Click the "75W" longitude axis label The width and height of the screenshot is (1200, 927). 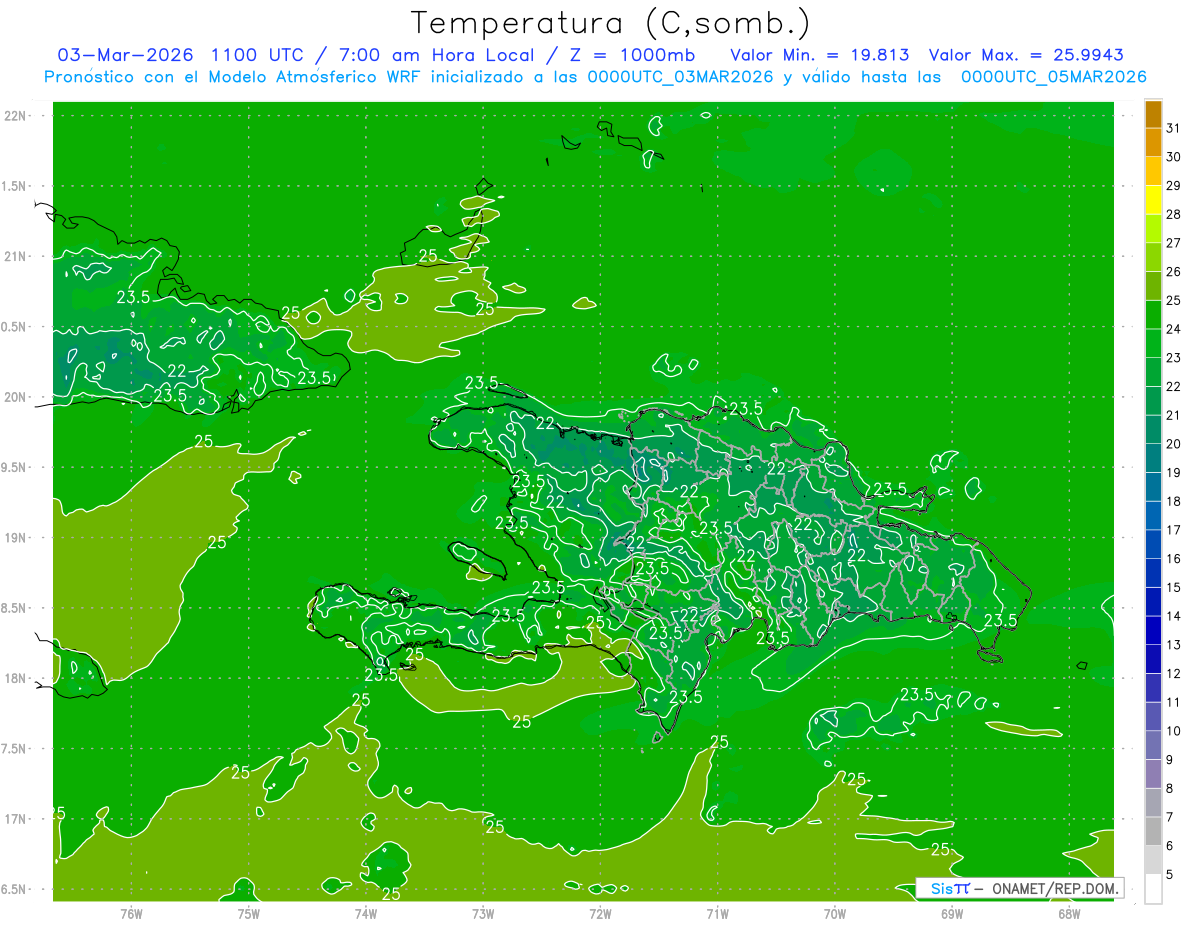[x=248, y=913]
